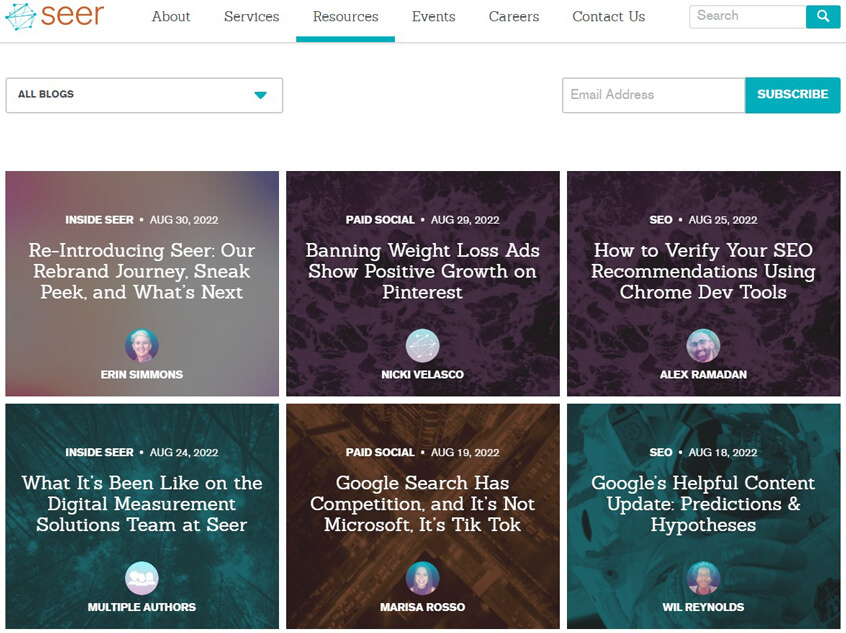Click the date "AUG 19, 2022"
This screenshot has width=846, height=633.
(x=465, y=452)
